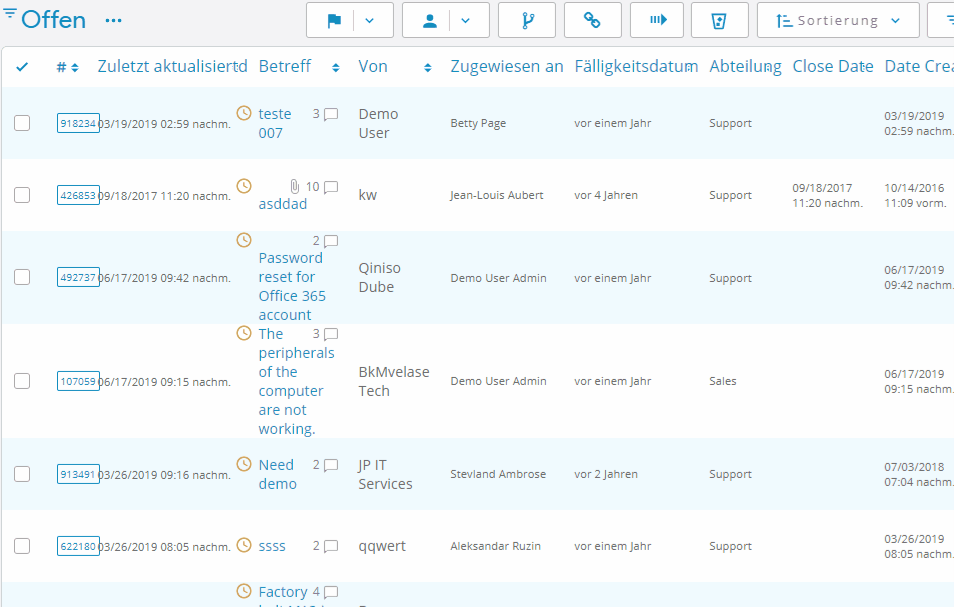Click the flag status icon in toolbar
Viewport: 954px width, 607px height.
tap(334, 20)
